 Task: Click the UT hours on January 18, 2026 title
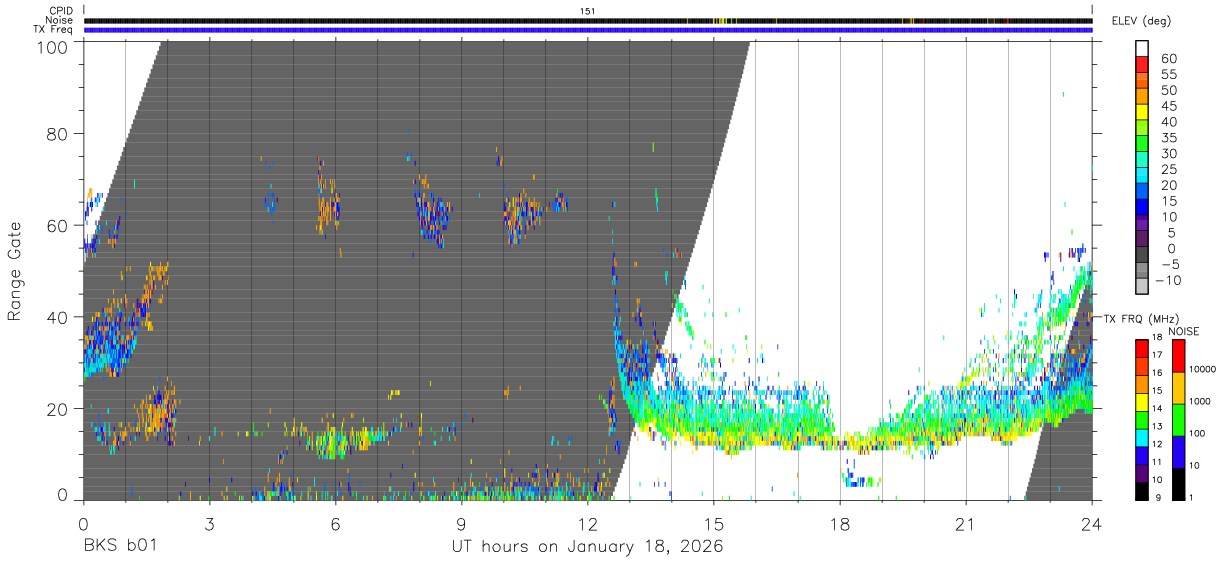pyautogui.click(x=587, y=547)
